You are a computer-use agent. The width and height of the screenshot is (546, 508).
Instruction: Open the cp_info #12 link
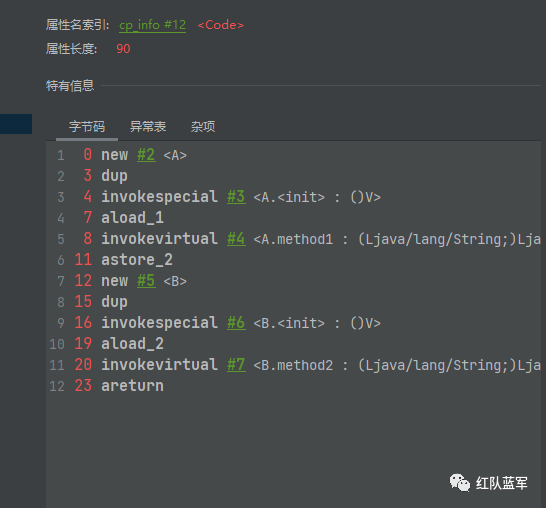[152, 25]
